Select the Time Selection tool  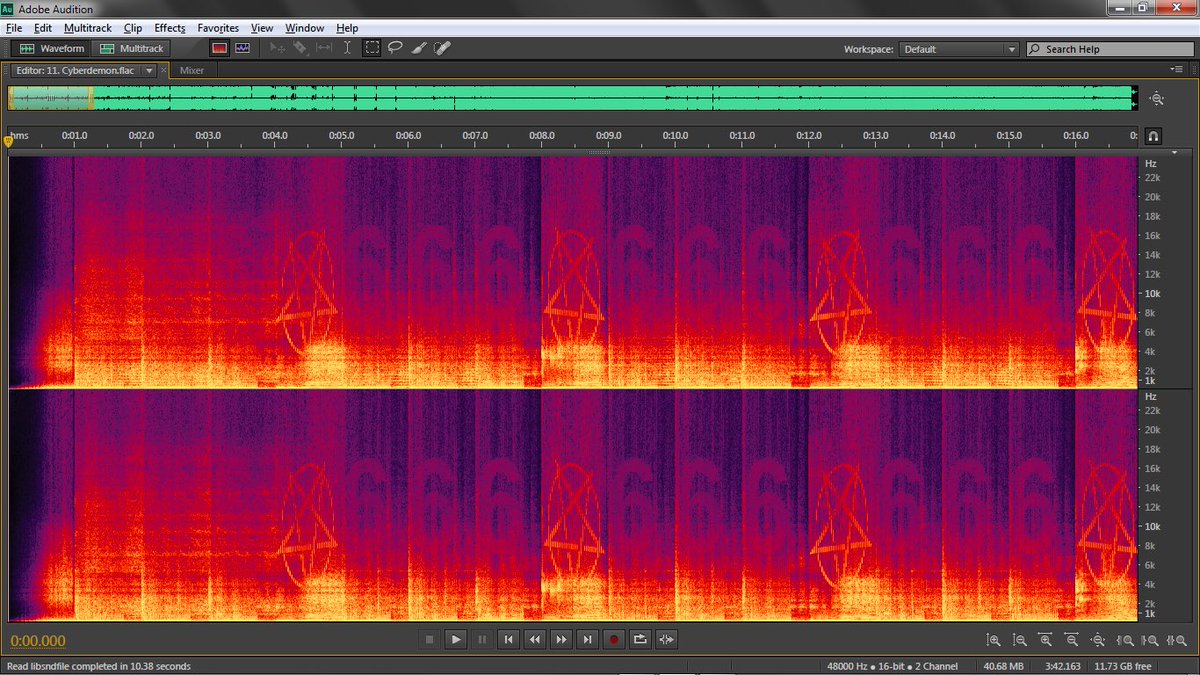(347, 48)
